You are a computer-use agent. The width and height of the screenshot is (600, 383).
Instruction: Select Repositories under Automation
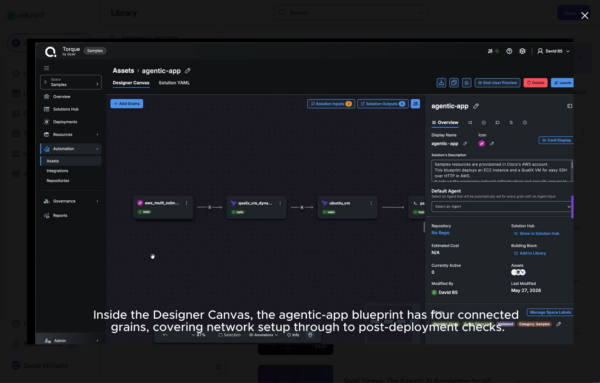click(58, 181)
